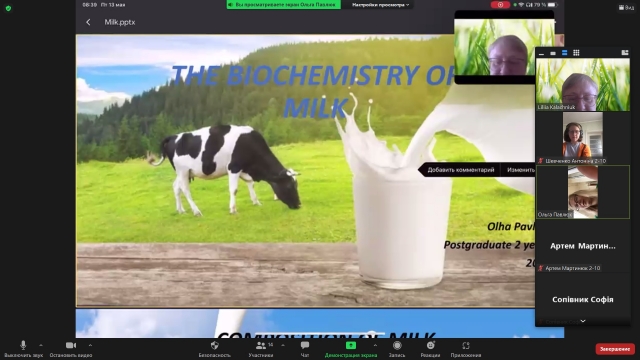Click the green encryption shield icon
The width and height of the screenshot is (640, 360).
pos(8,8)
